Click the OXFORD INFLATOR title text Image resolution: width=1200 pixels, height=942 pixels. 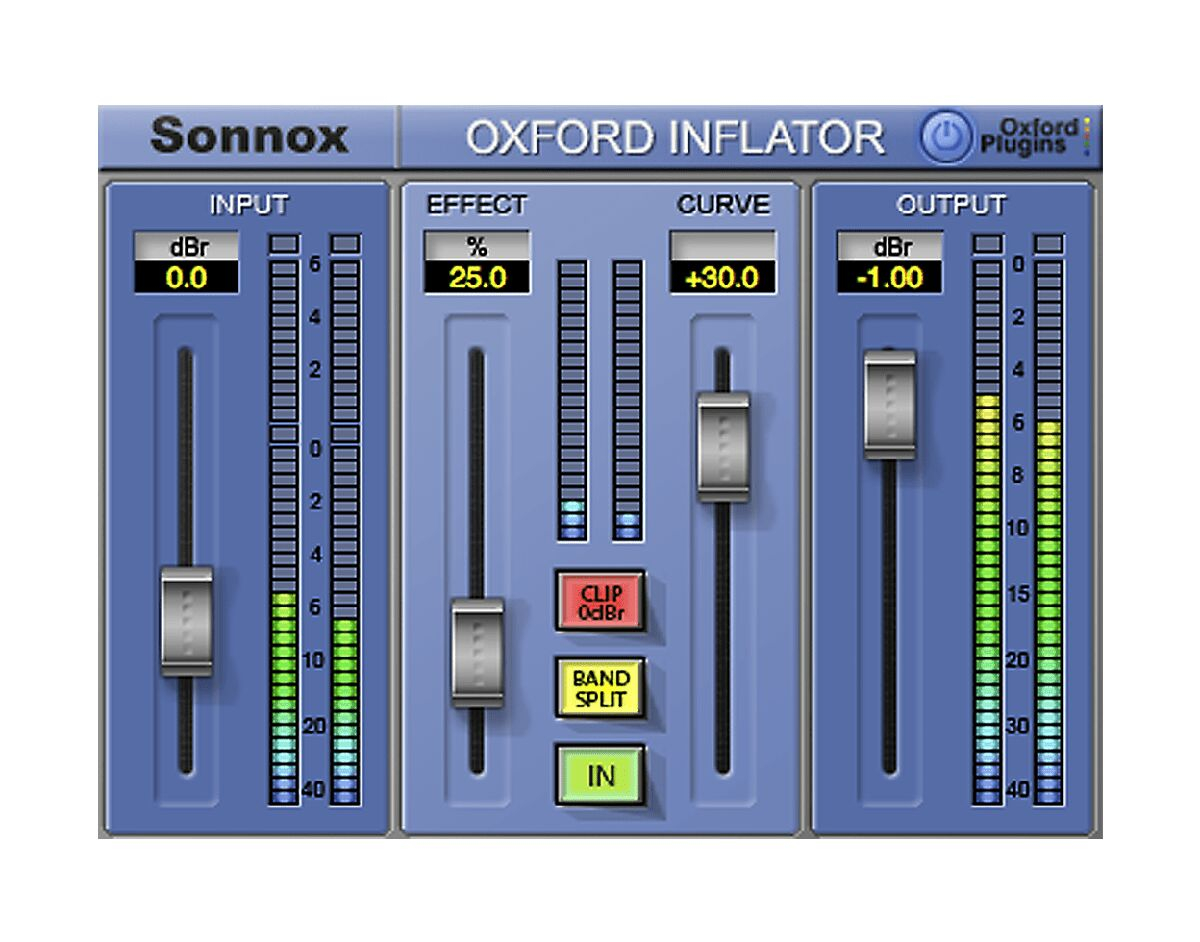(x=675, y=138)
